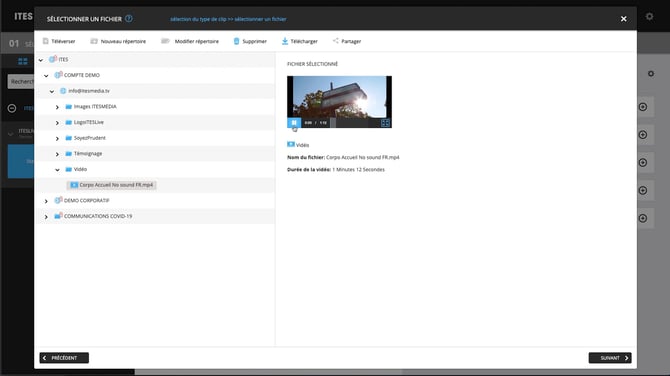Select the info@itesmedia.tv user node
The image size is (670, 376).
[x=85, y=91]
